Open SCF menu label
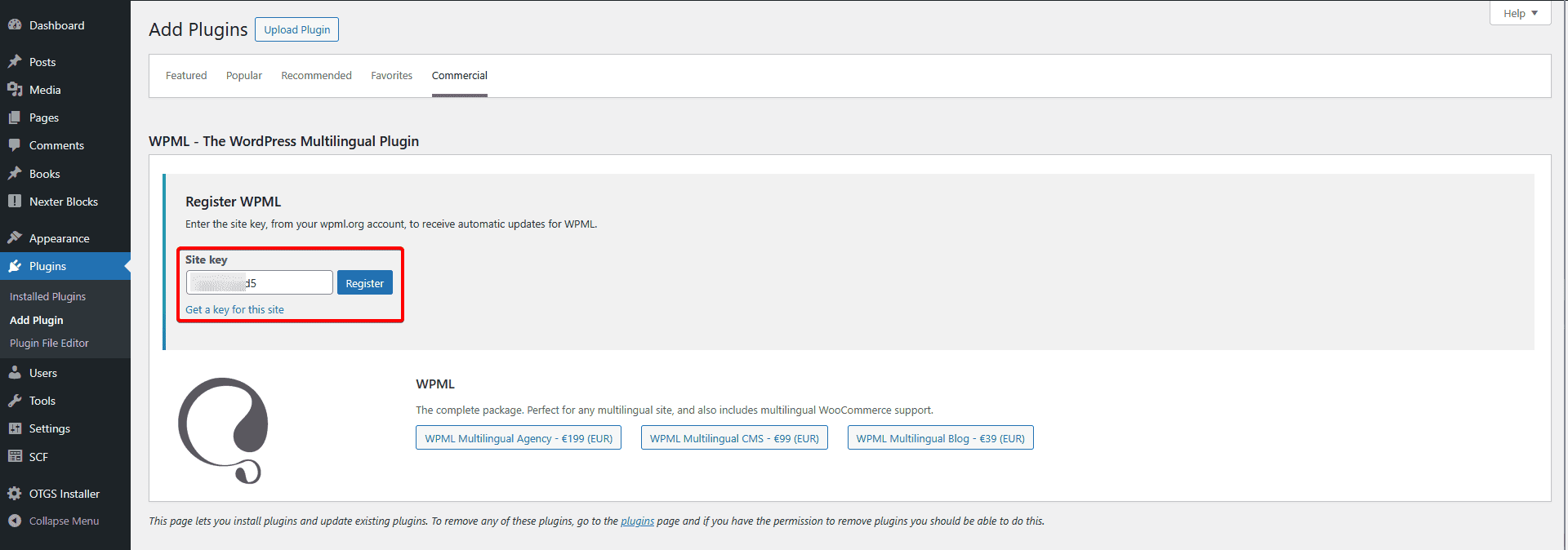This screenshot has width=1568, height=550. click(x=38, y=457)
